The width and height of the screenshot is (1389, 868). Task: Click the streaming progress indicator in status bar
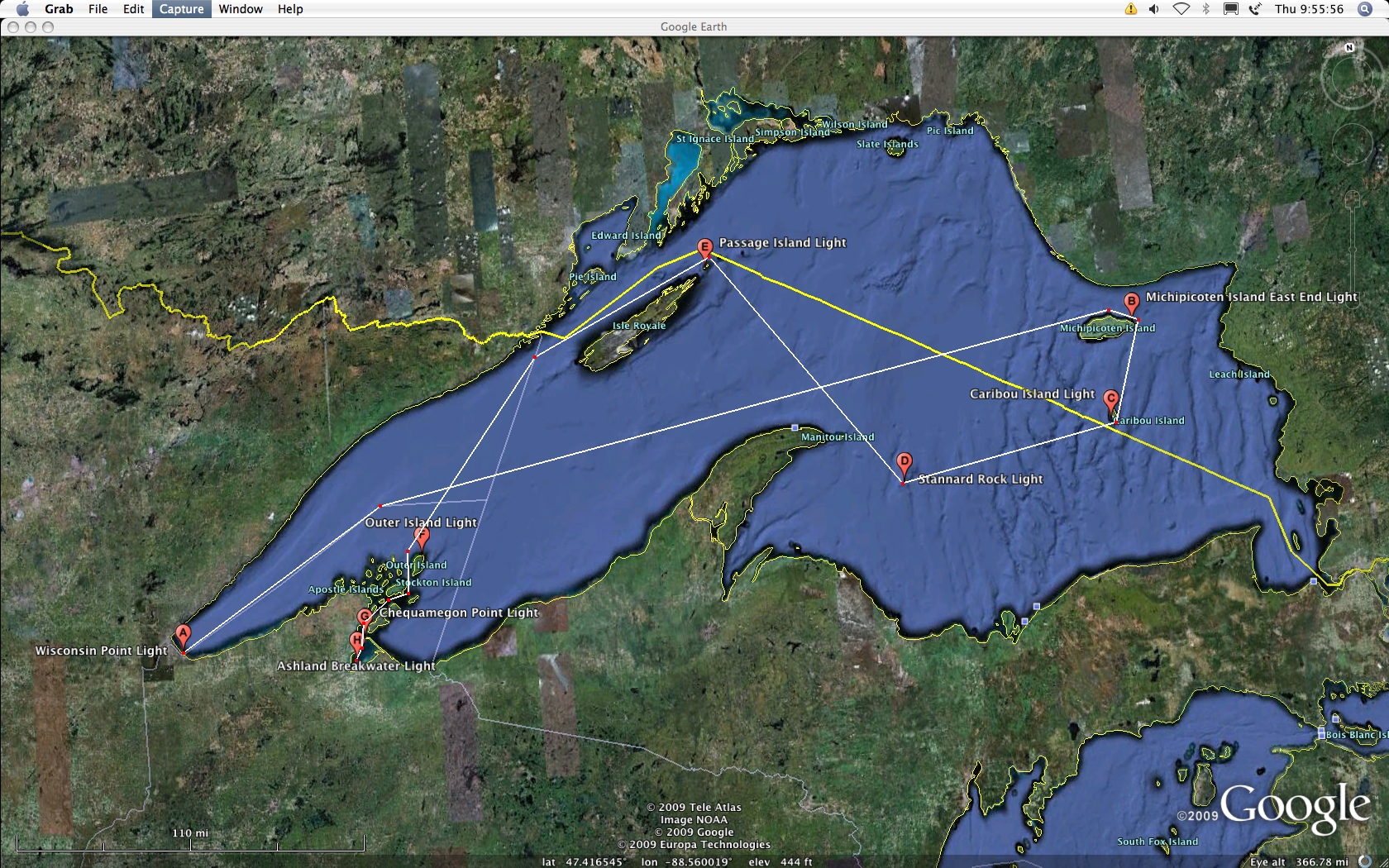(x=1365, y=861)
